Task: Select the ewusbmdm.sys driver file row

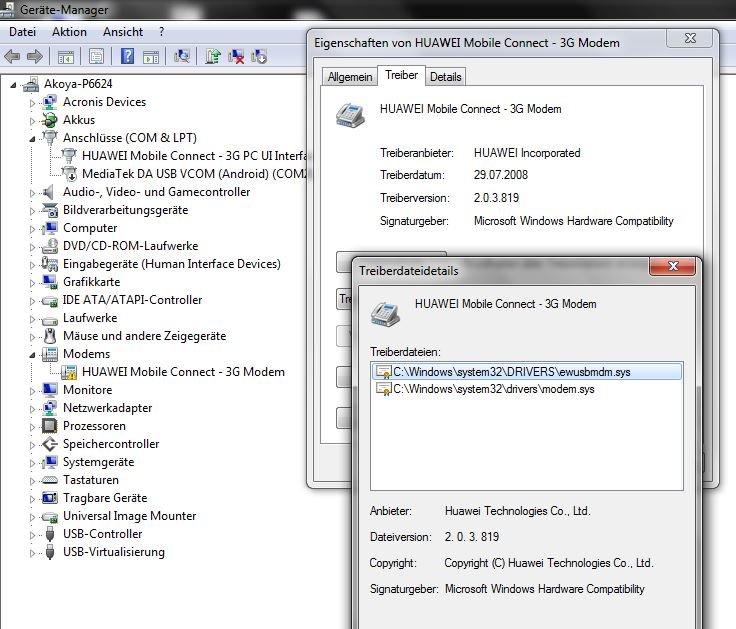Action: [527, 372]
